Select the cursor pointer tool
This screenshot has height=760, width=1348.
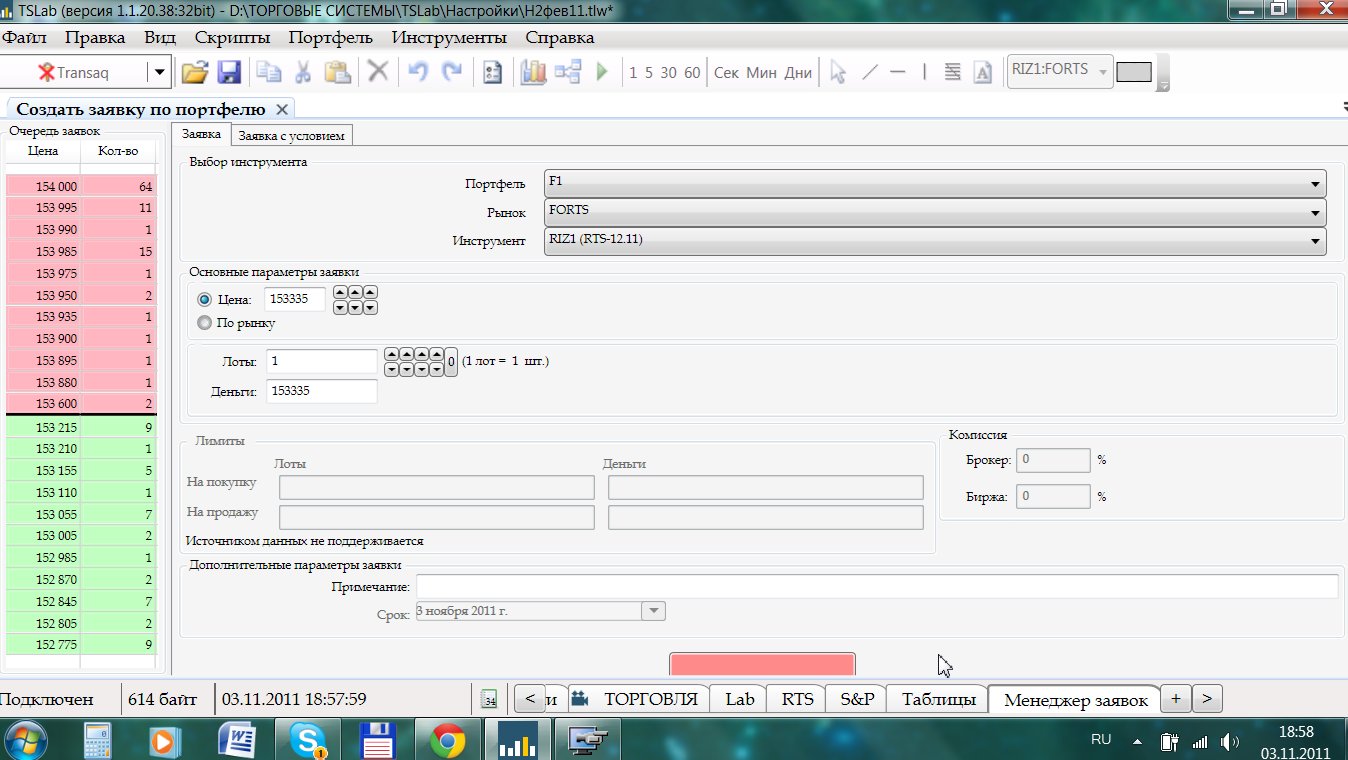pyautogui.click(x=838, y=72)
